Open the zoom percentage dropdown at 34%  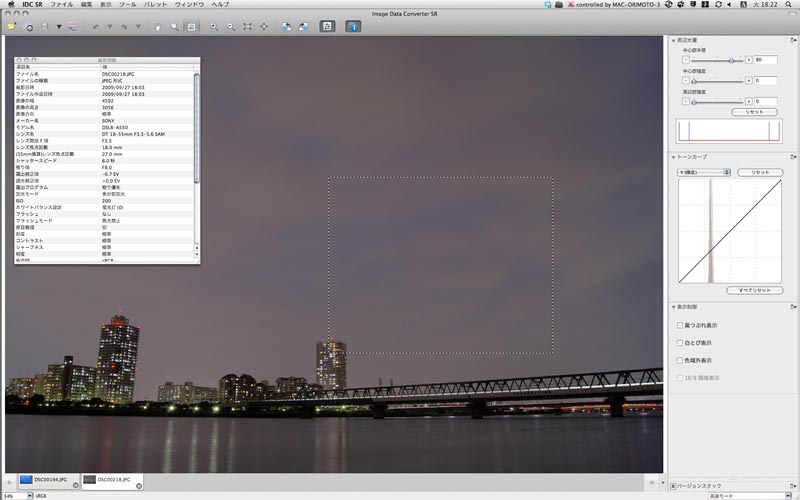(30, 496)
